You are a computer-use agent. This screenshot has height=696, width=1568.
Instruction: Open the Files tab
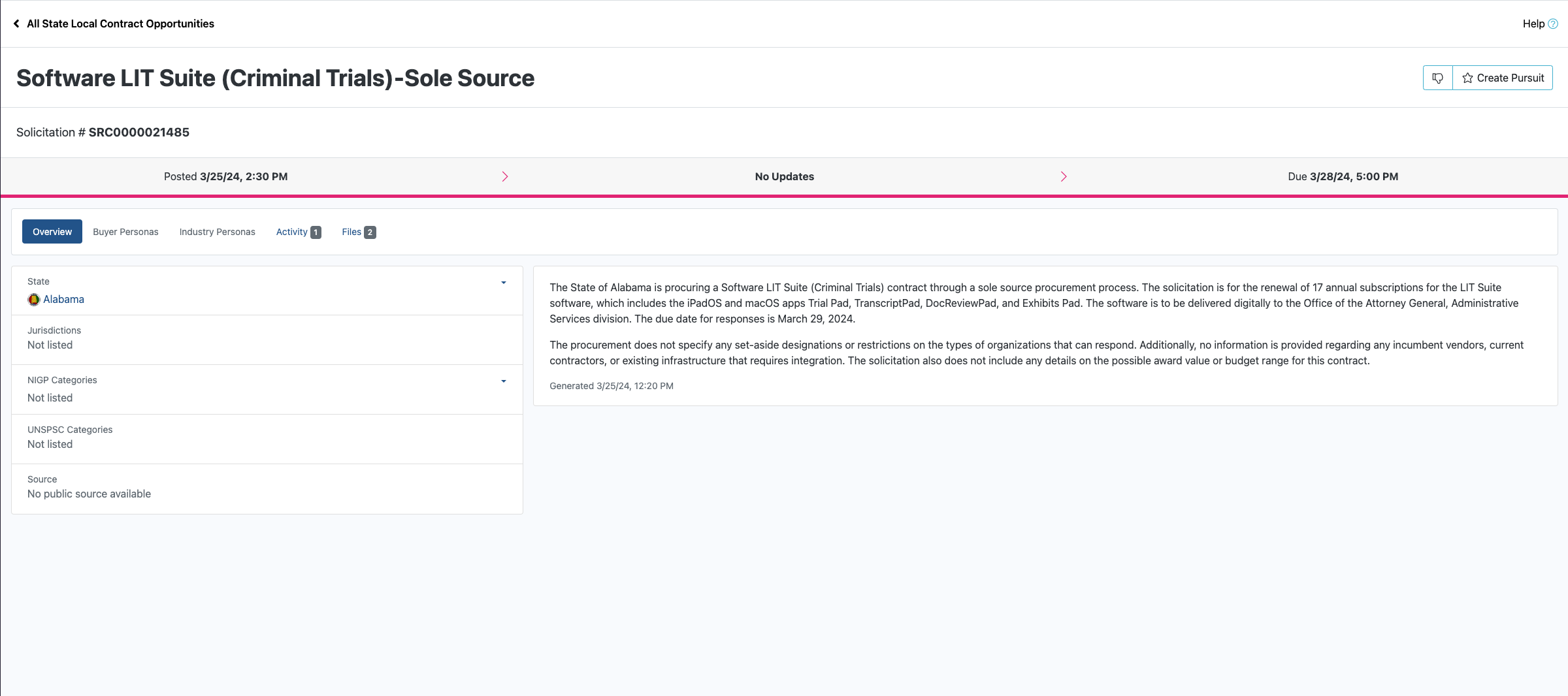tap(359, 232)
